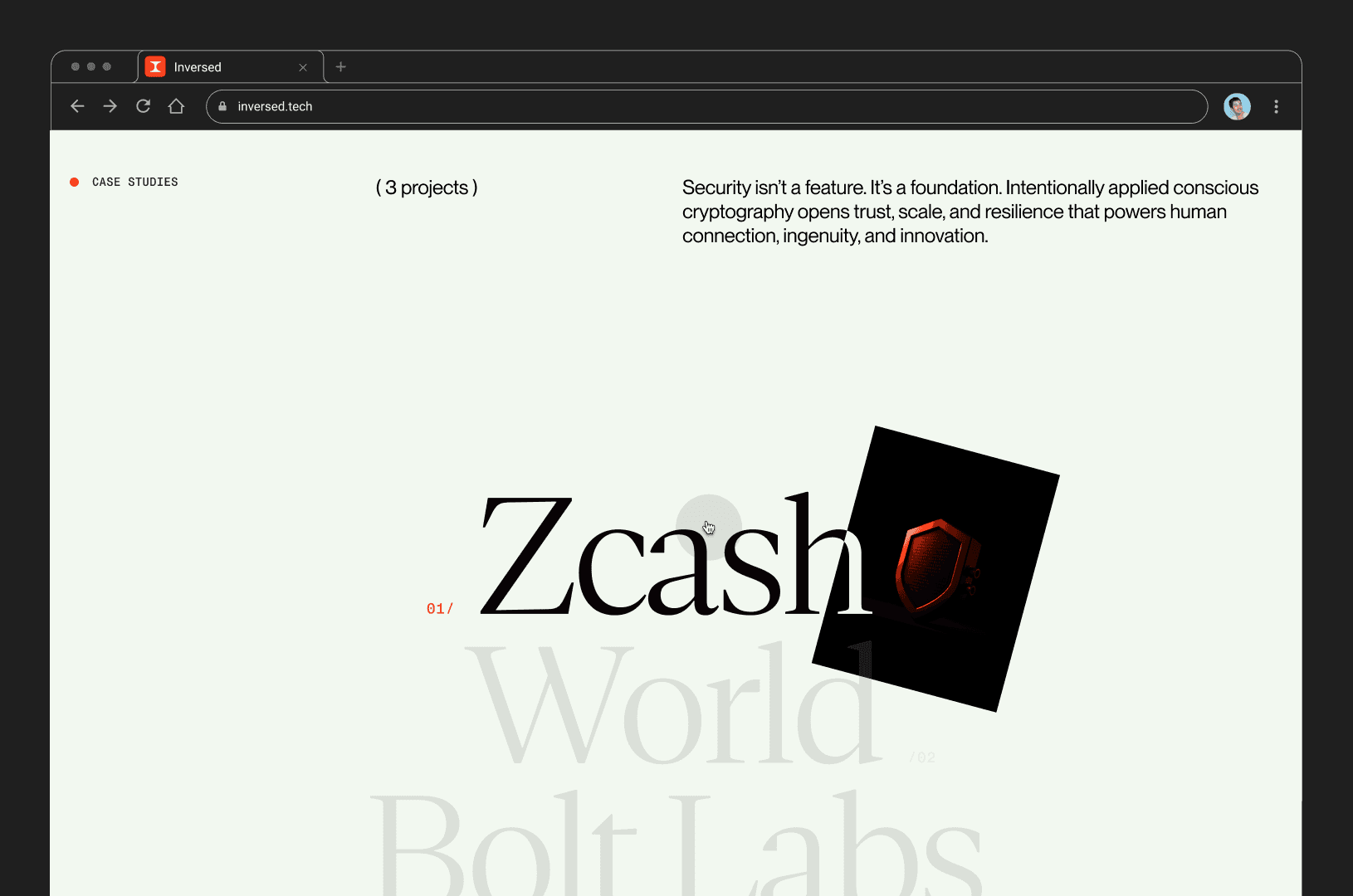Go forward with the forward arrow
Image resolution: width=1353 pixels, height=896 pixels.
110,106
